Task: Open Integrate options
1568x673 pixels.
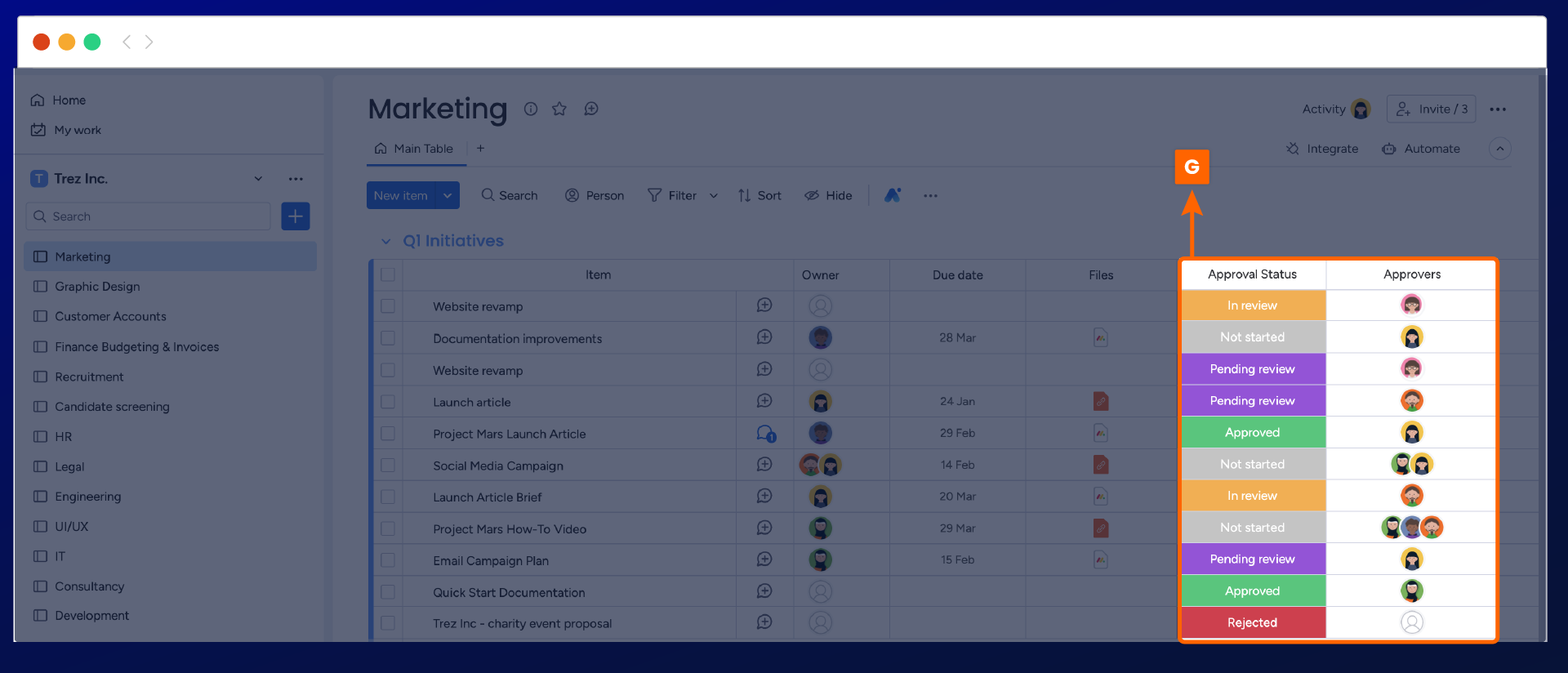Action: 1322,149
